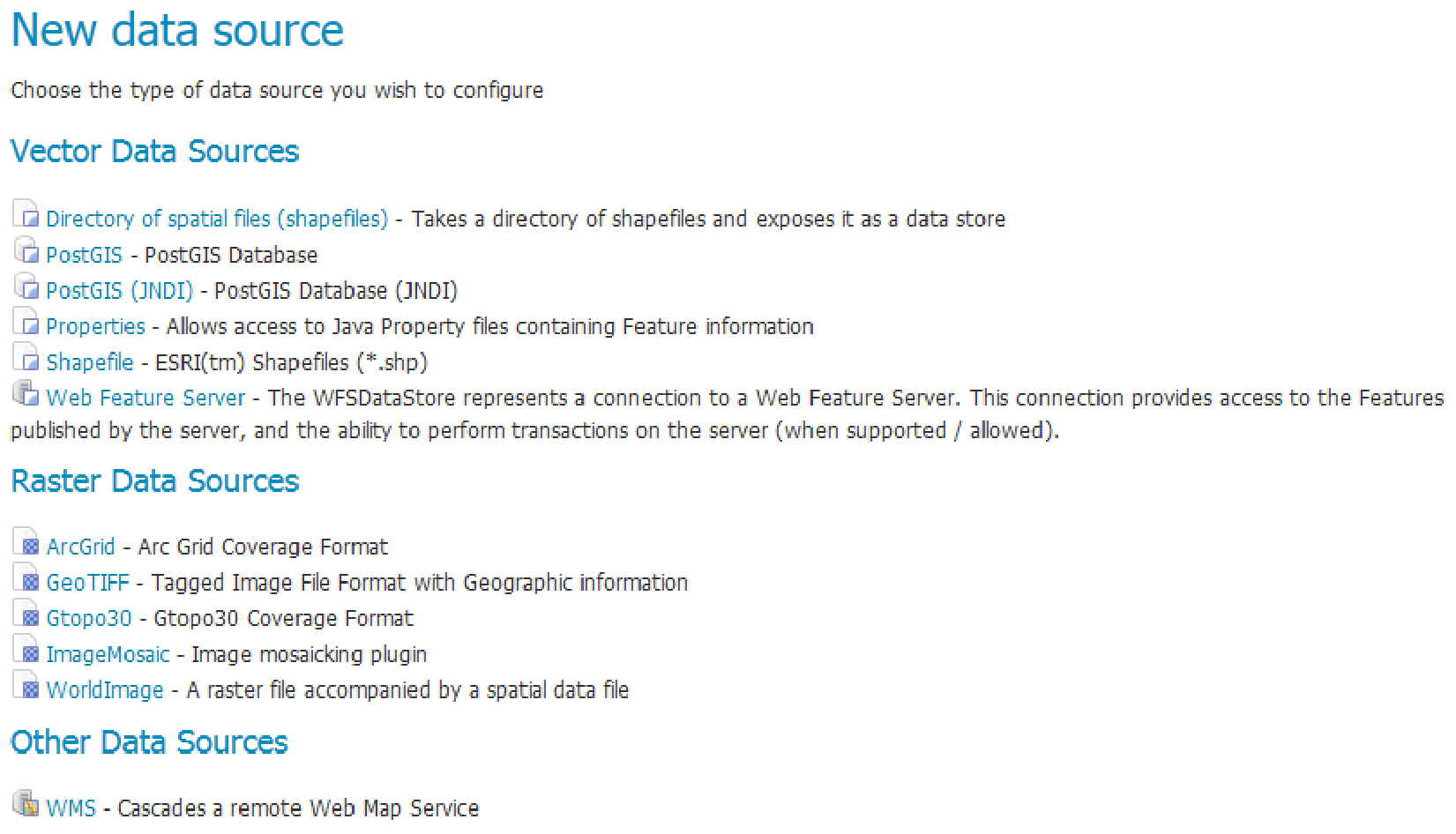Select the WMS data source link

click(71, 808)
